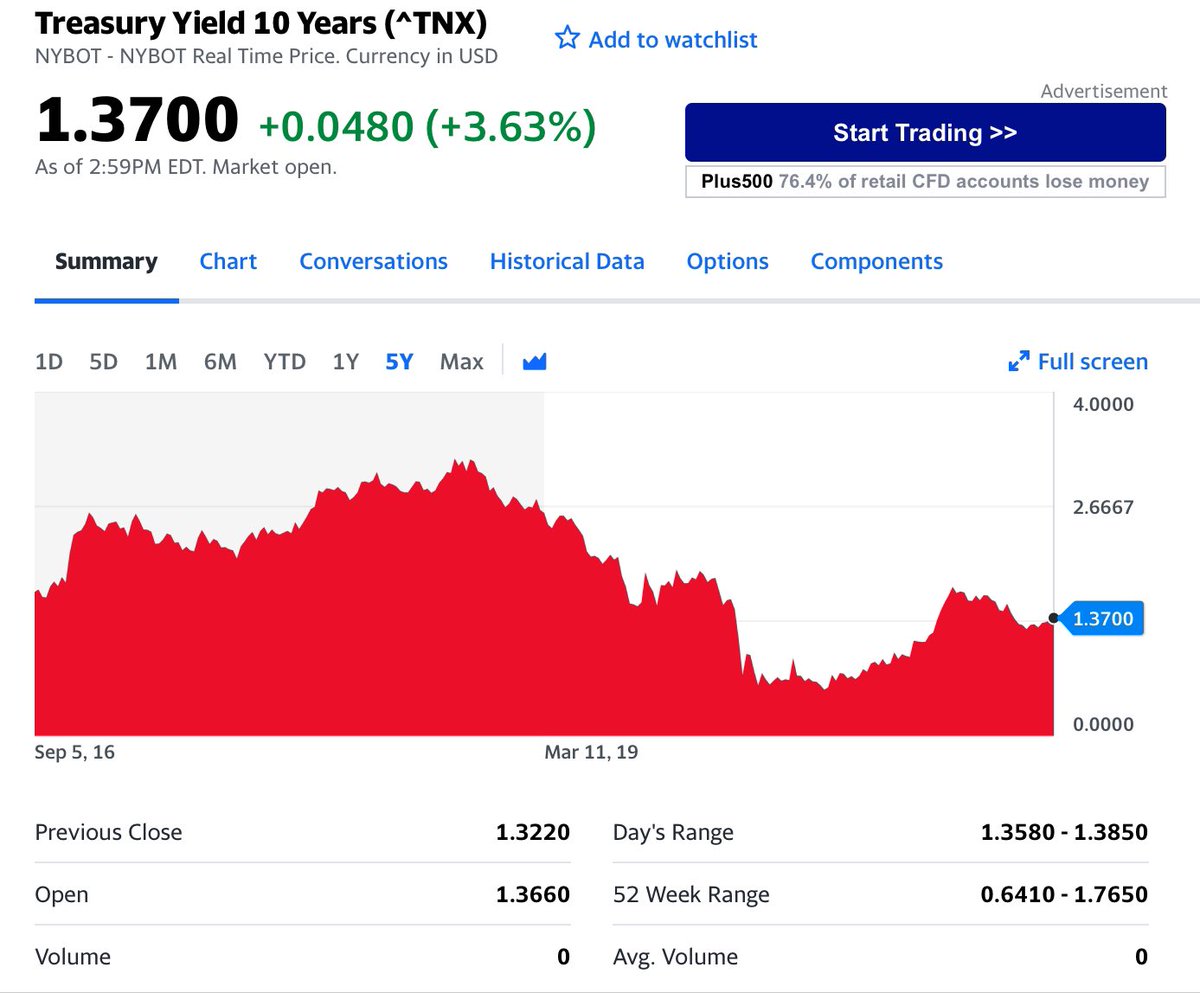
Task: Click the large 1.3700 quote price
Action: tap(137, 120)
